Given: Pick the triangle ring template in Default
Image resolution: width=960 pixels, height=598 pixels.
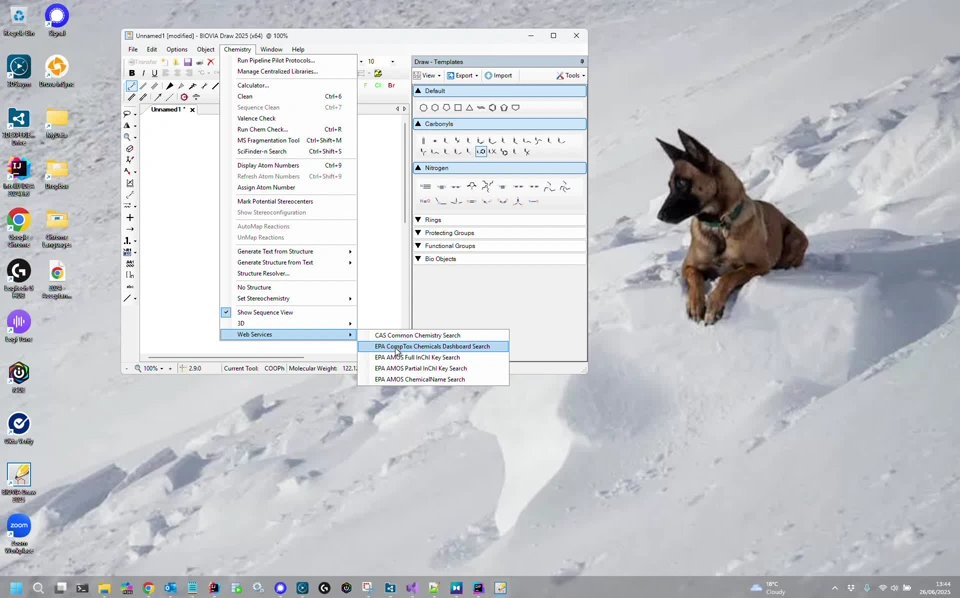Looking at the screenshot, I should coord(469,107).
